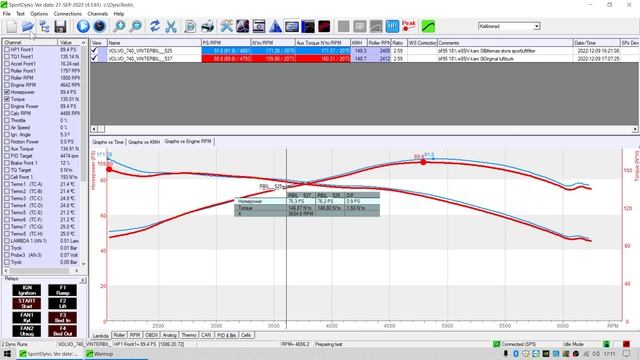640x360 pixels.
Task: Open the Help menu
Action: click(x=119, y=13)
